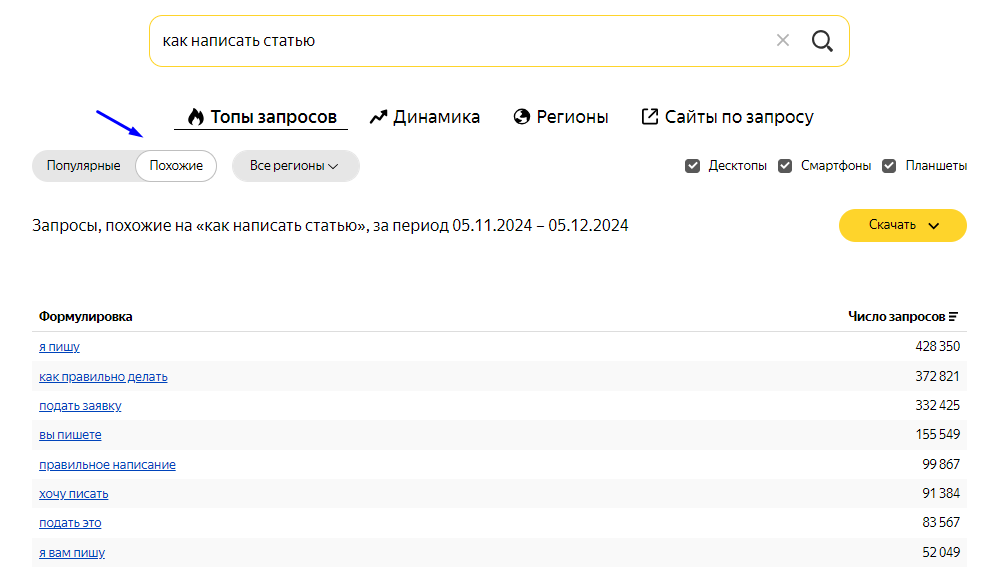The height and width of the screenshot is (569, 1000).
Task: Open the как правильно делать link
Action: click(103, 377)
